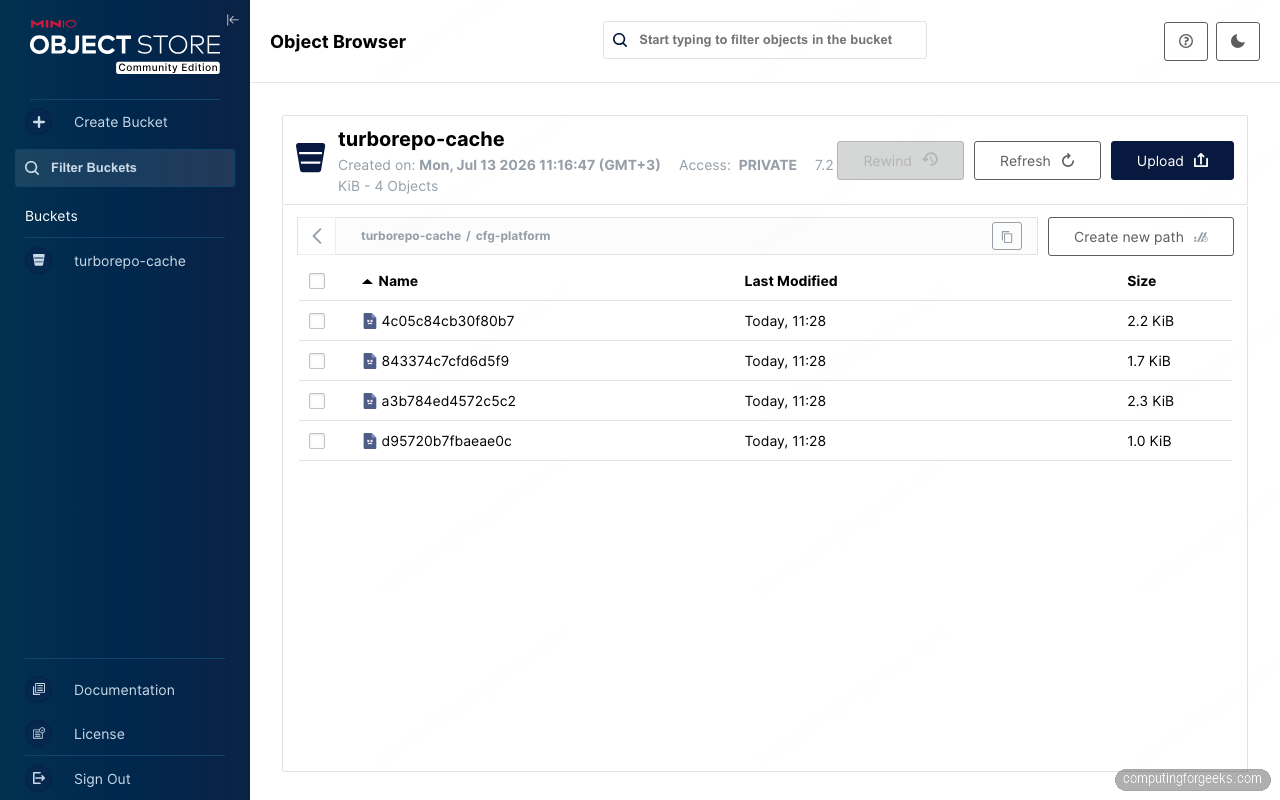Screen dimensions: 1280x800
Task: Click cfg-platform in the breadcrumb path
Action: click(x=513, y=236)
